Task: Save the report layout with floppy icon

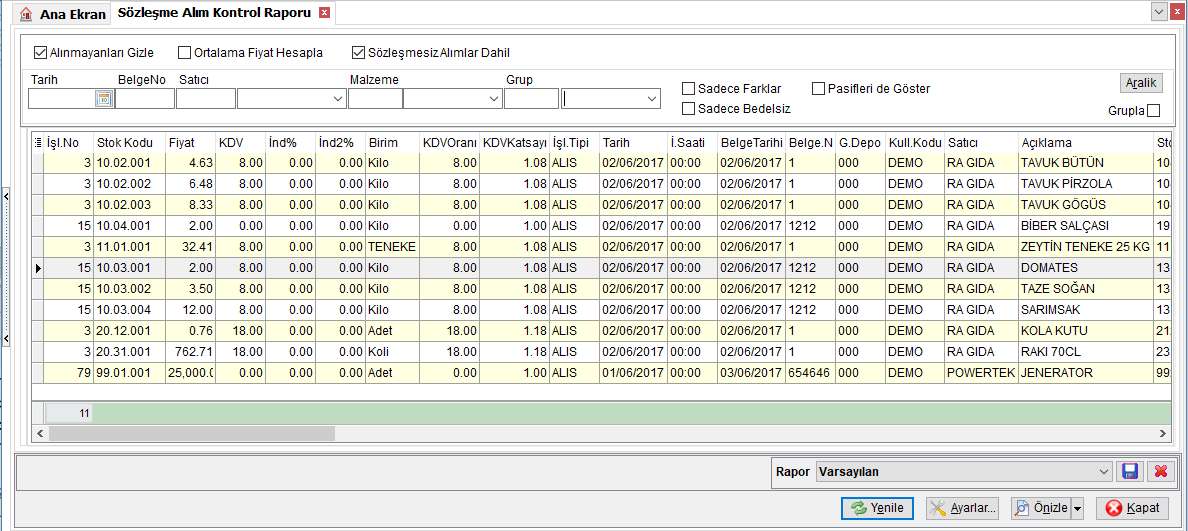Action: point(1130,471)
